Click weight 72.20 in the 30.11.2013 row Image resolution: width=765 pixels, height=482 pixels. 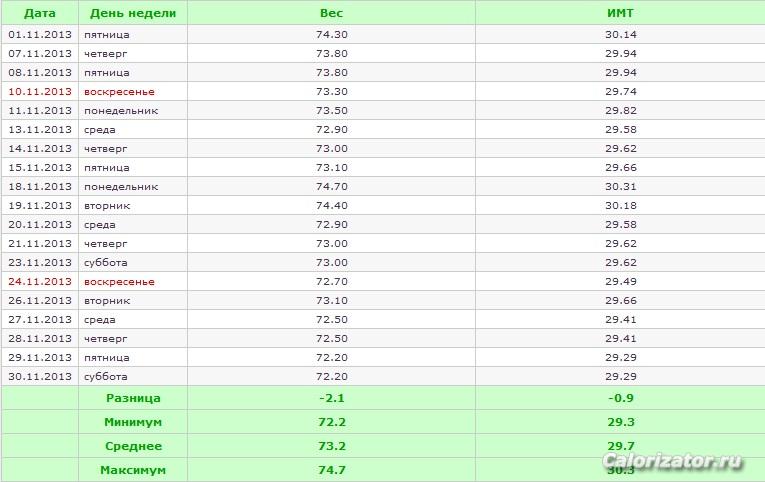[x=332, y=377]
